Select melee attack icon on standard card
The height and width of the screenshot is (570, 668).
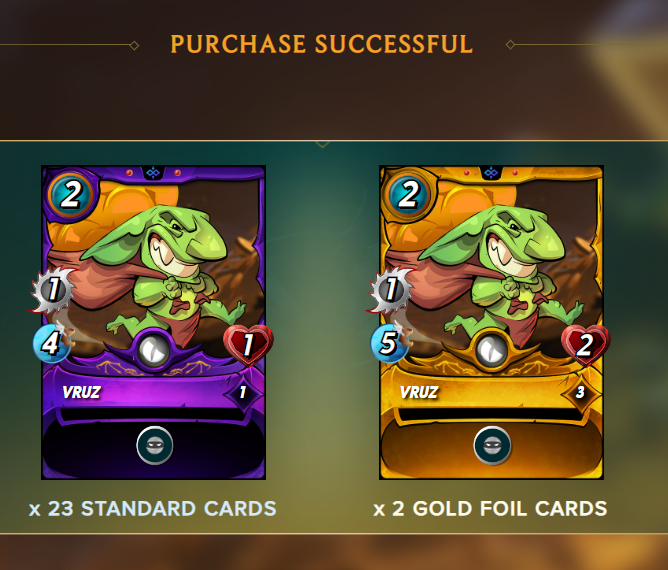(53, 289)
